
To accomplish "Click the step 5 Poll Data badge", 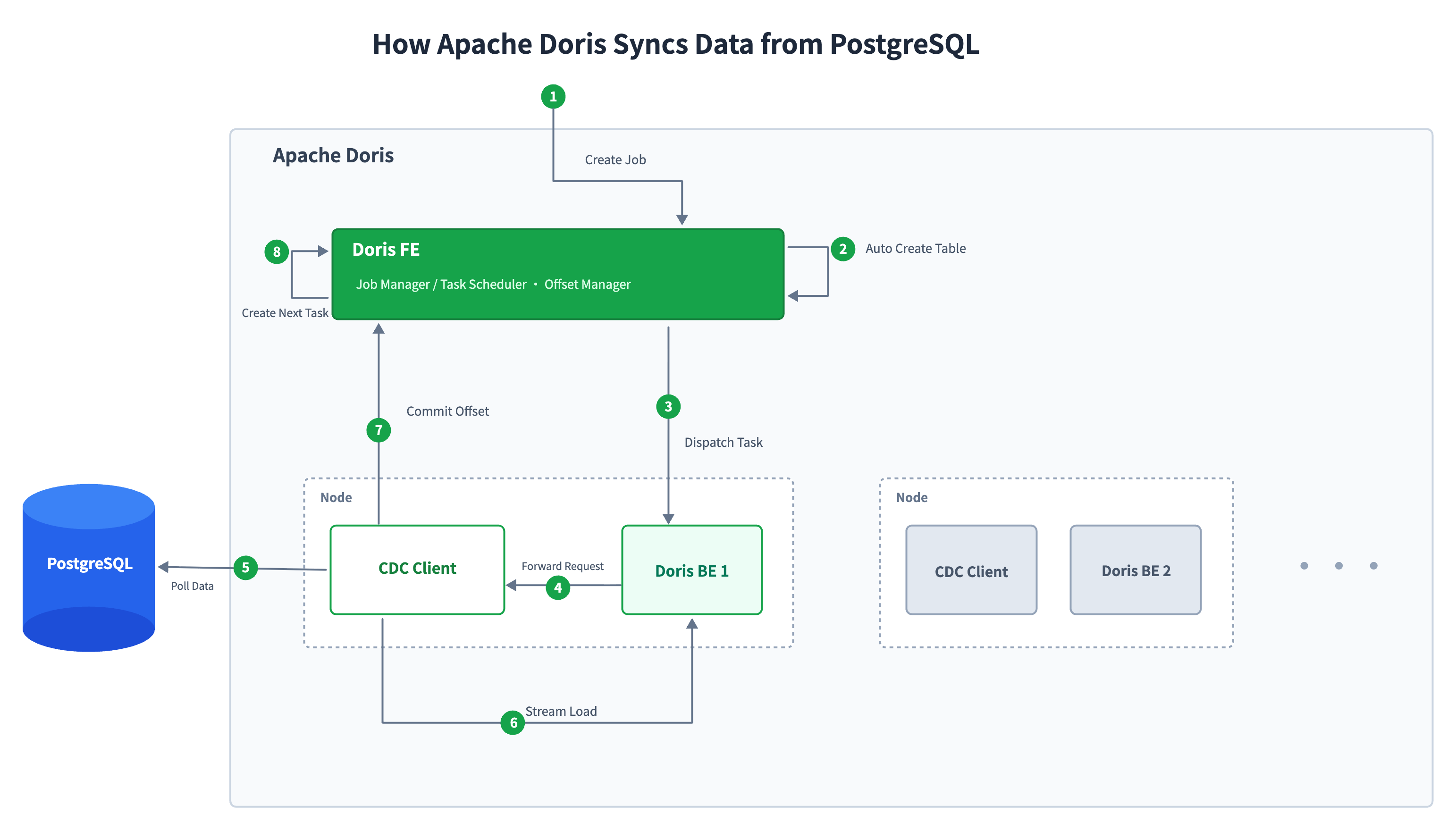I will pyautogui.click(x=245, y=567).
